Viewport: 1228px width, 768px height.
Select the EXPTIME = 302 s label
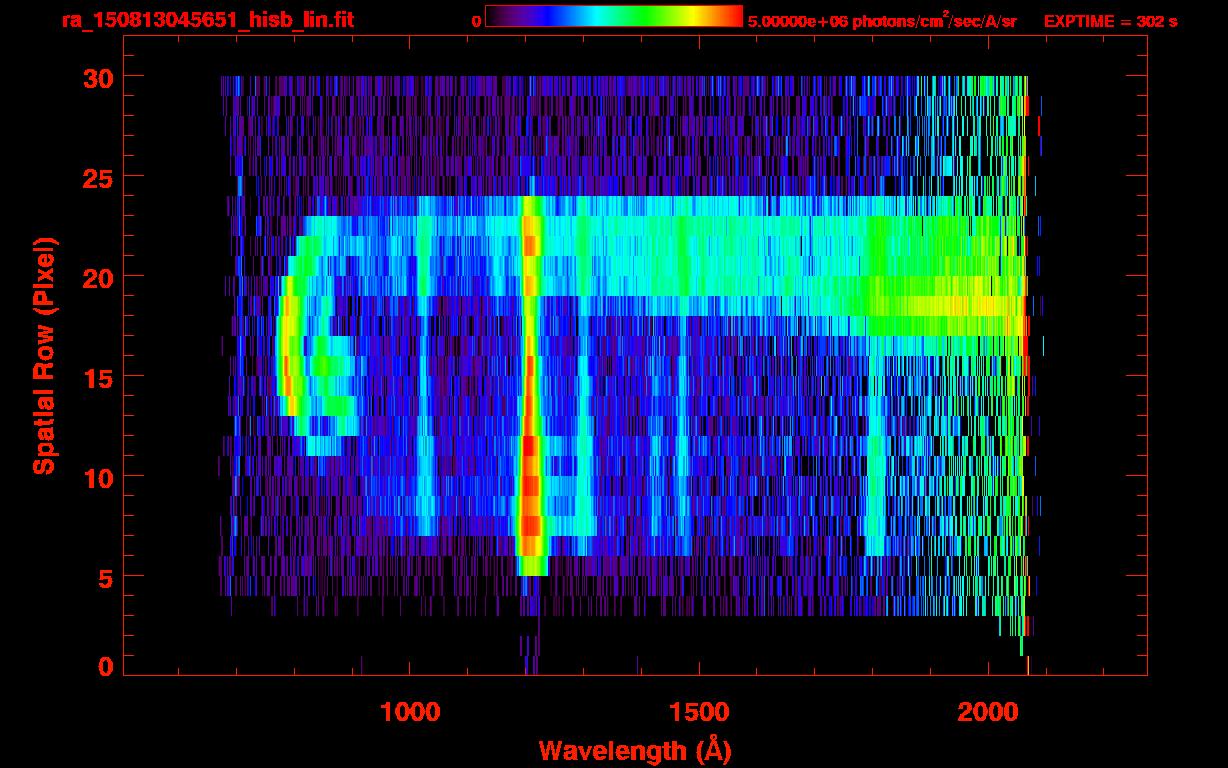[1110, 21]
